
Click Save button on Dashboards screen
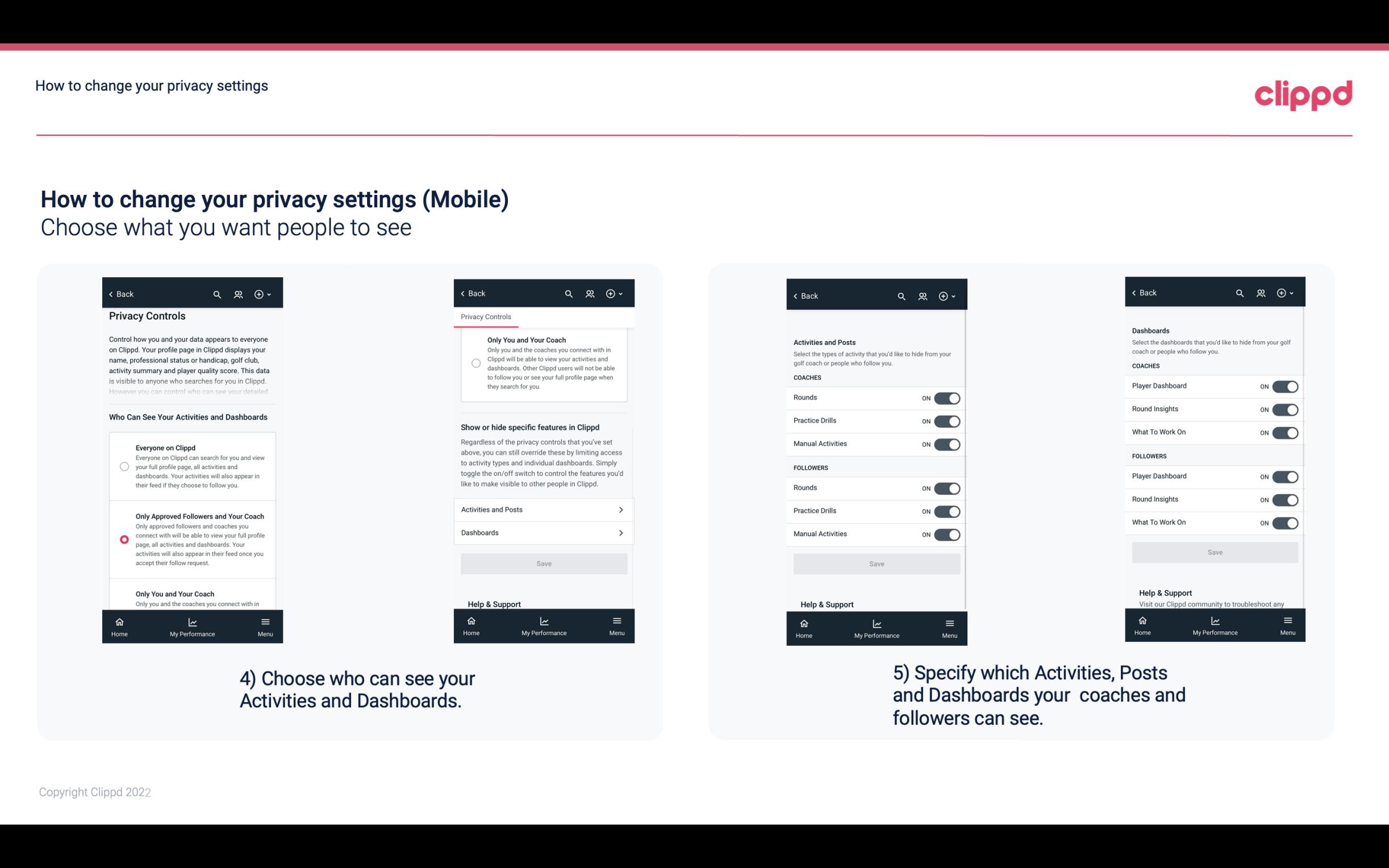coord(1214,551)
